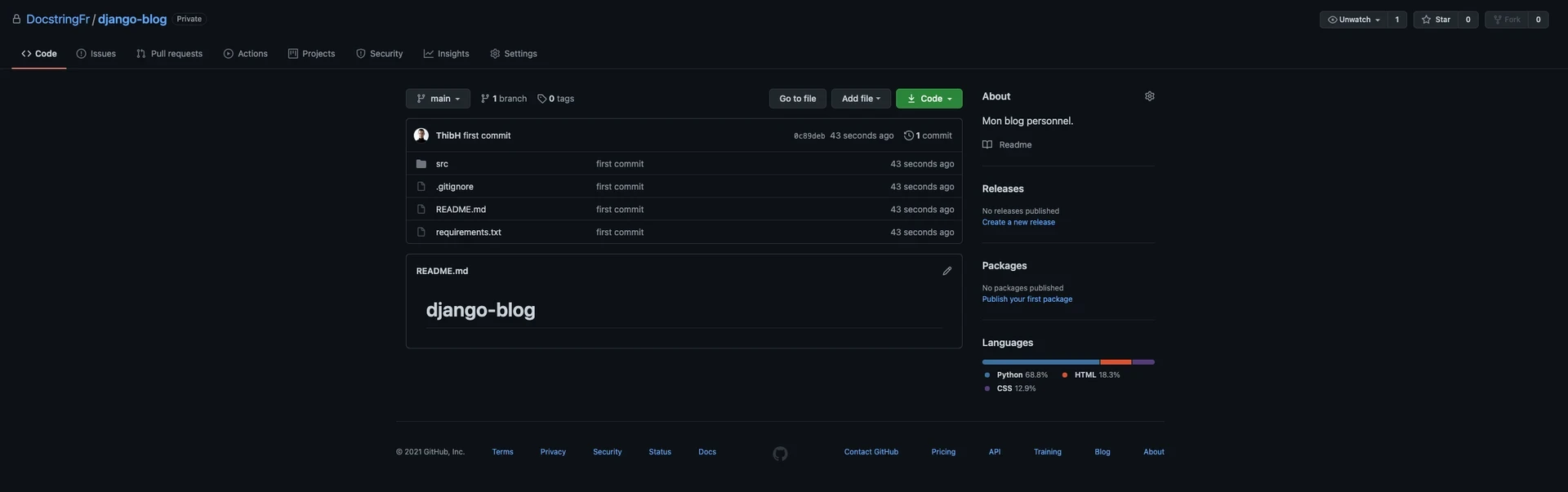Star the django-blog repository
Viewport: 1568px width, 492px height.
pyautogui.click(x=1437, y=20)
